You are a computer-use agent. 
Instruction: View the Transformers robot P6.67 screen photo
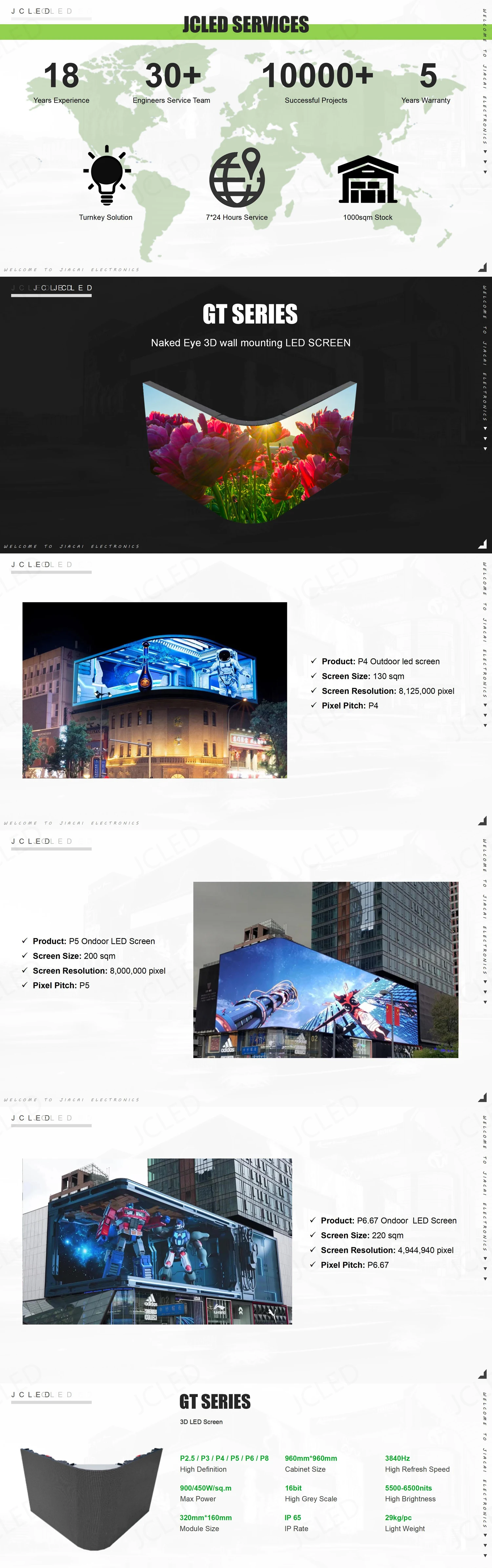(157, 1241)
